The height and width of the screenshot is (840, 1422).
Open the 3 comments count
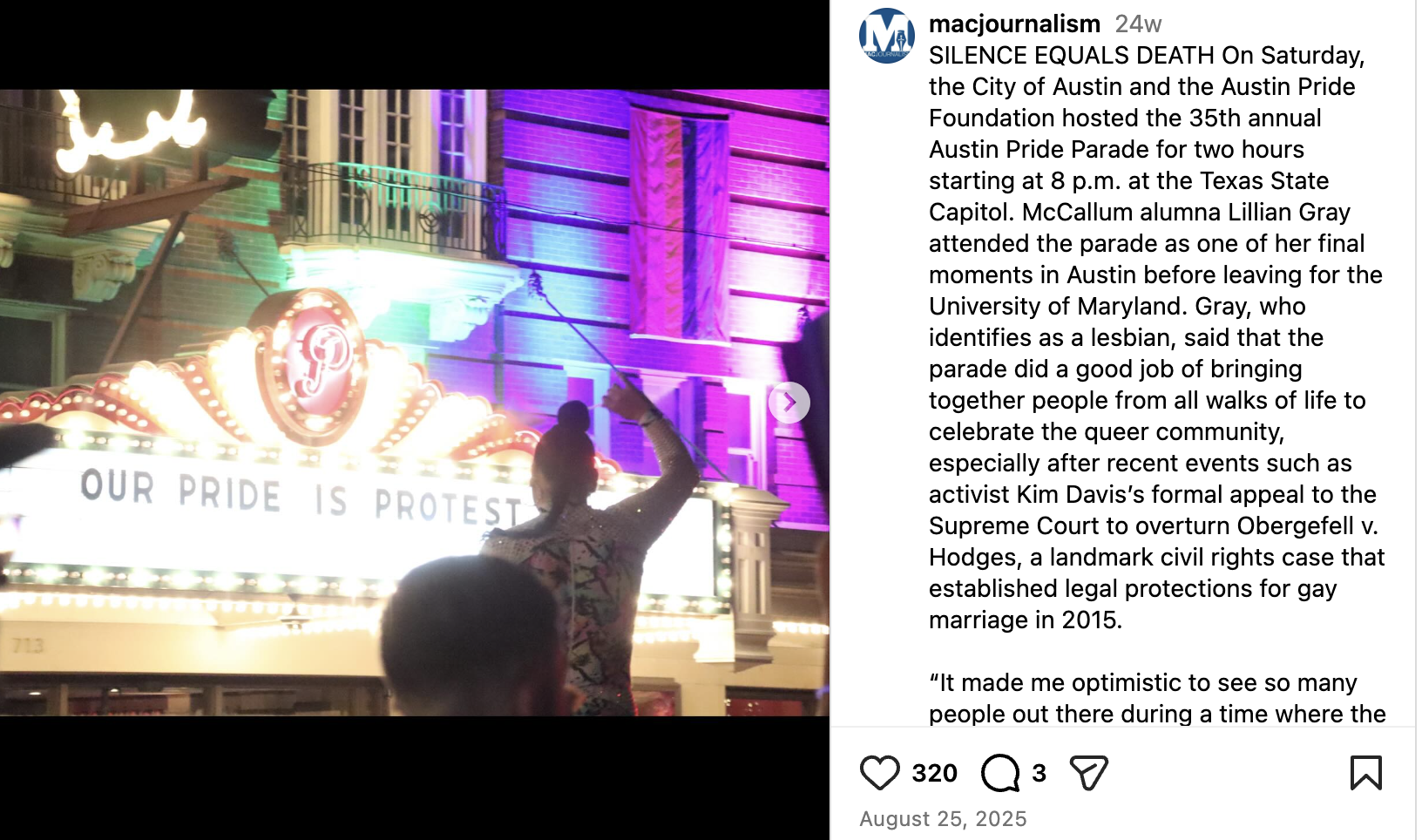pos(1039,773)
